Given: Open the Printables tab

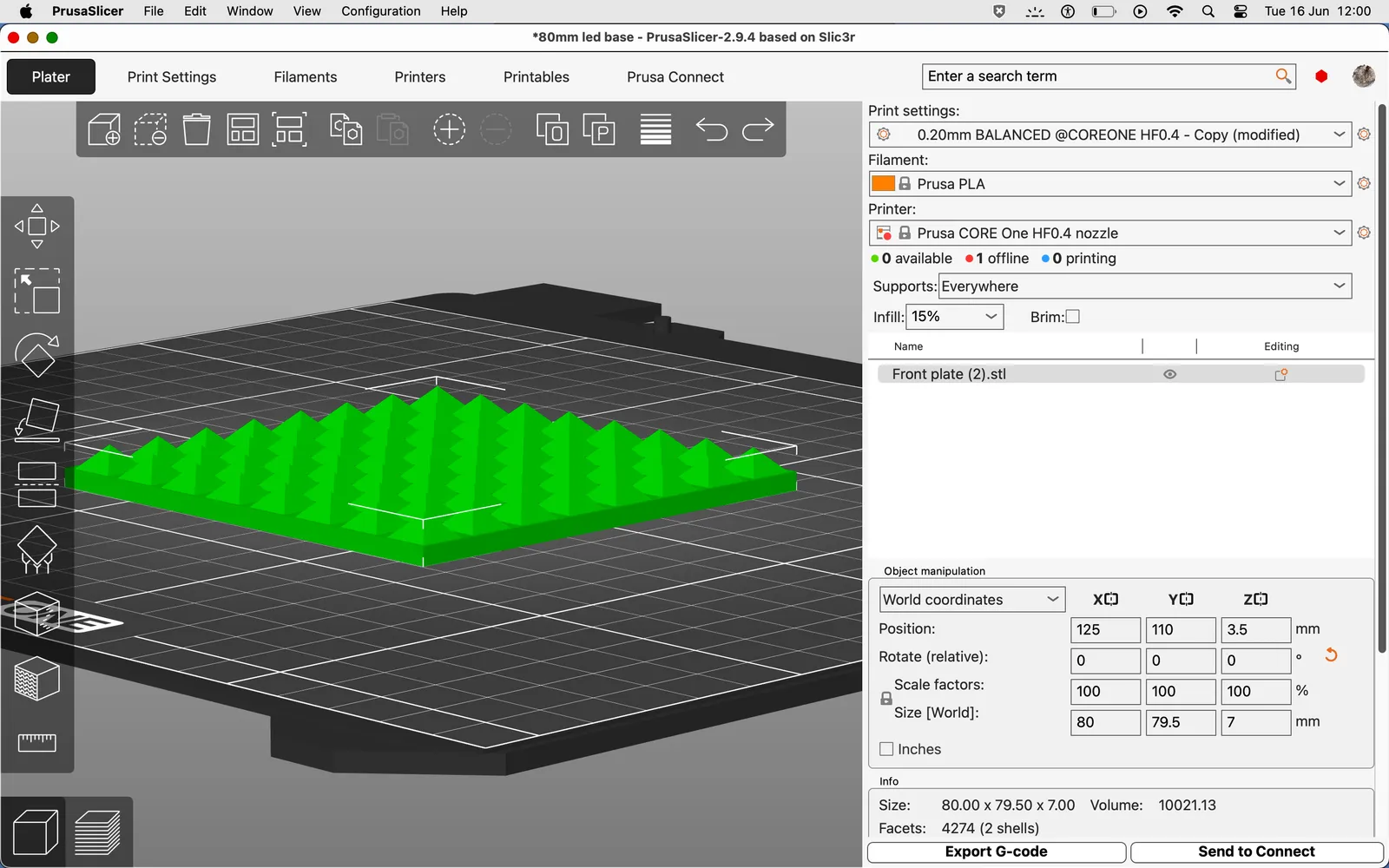Looking at the screenshot, I should click(537, 76).
